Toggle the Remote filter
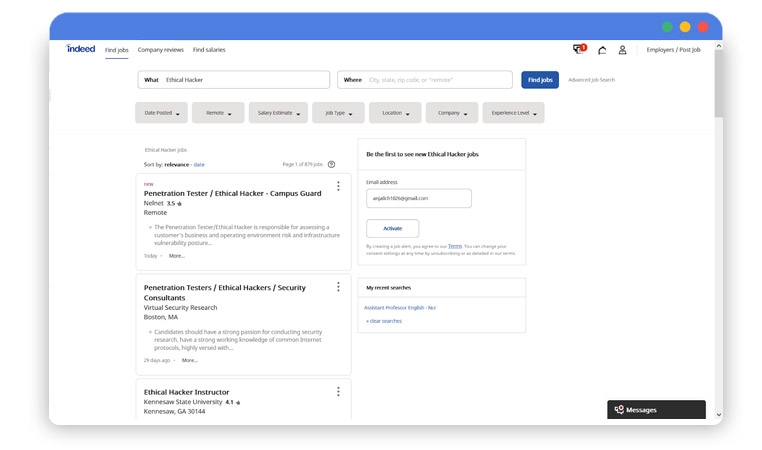The width and height of the screenshot is (762, 450). pyautogui.click(x=218, y=113)
